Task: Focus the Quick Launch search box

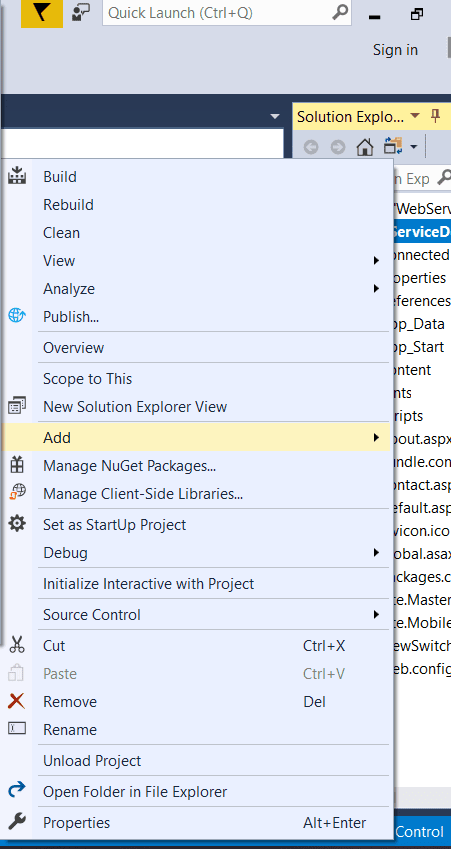Action: click(219, 12)
